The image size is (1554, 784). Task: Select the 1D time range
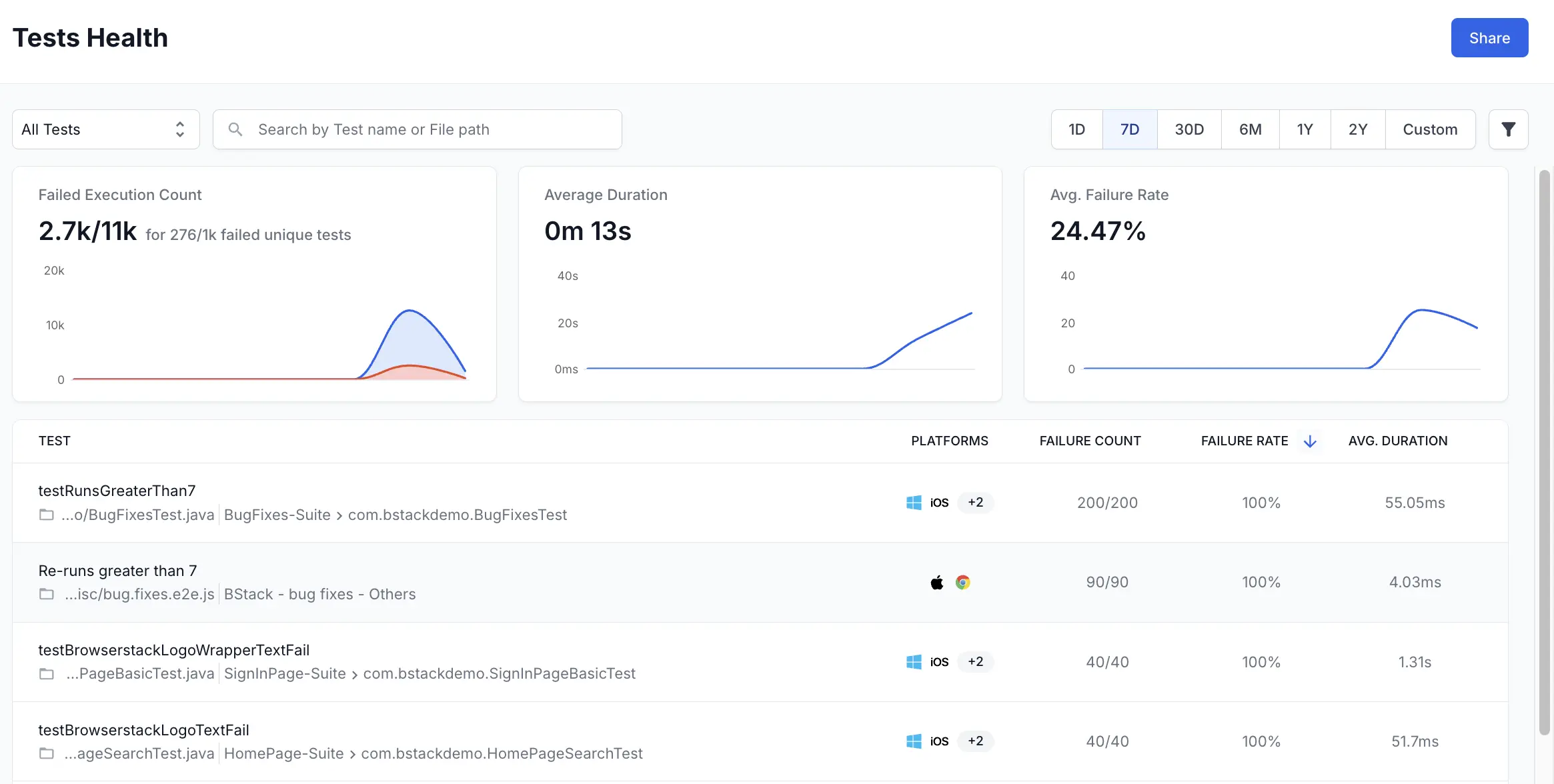[1076, 129]
